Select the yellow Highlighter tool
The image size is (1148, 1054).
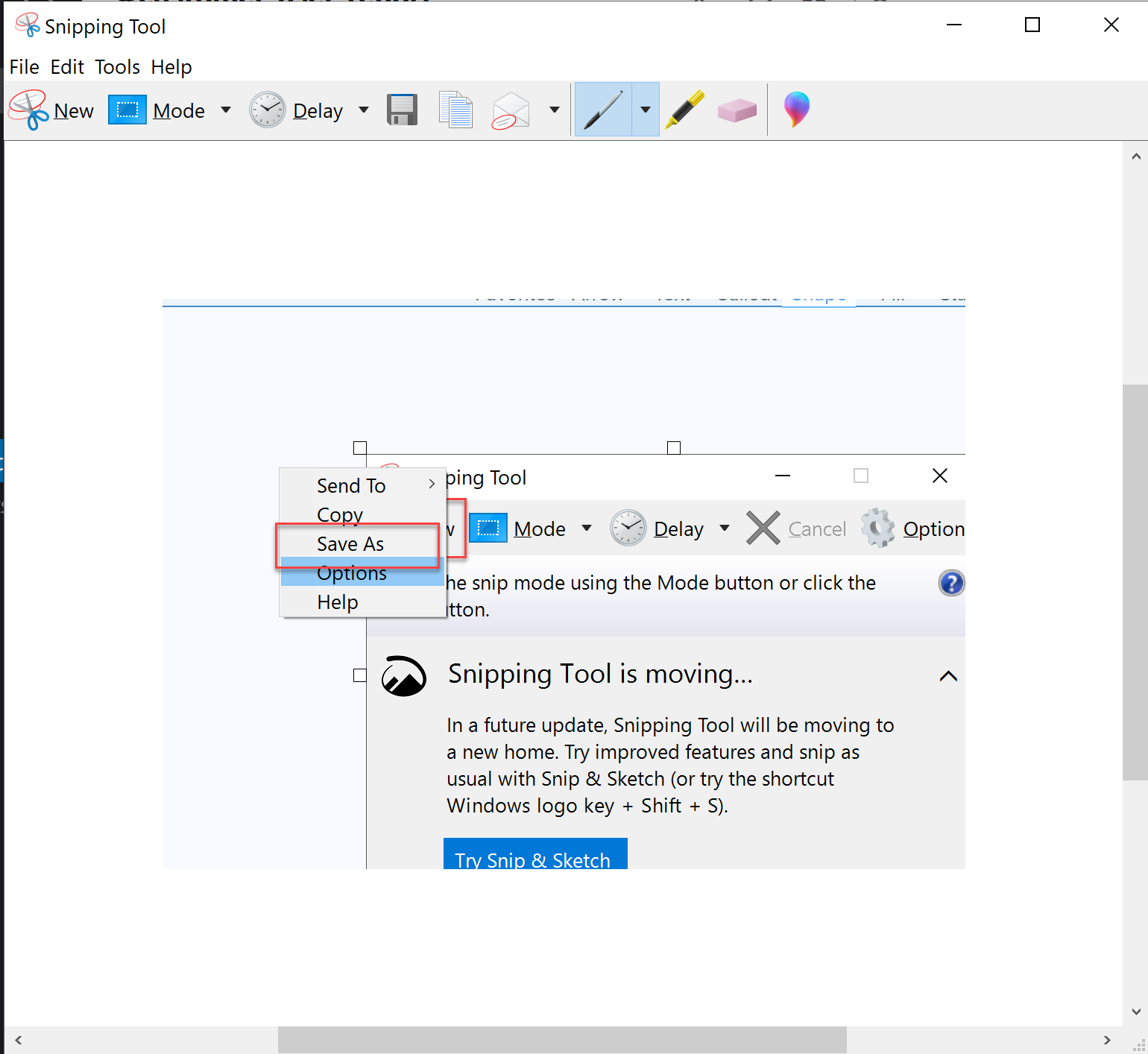click(x=684, y=110)
